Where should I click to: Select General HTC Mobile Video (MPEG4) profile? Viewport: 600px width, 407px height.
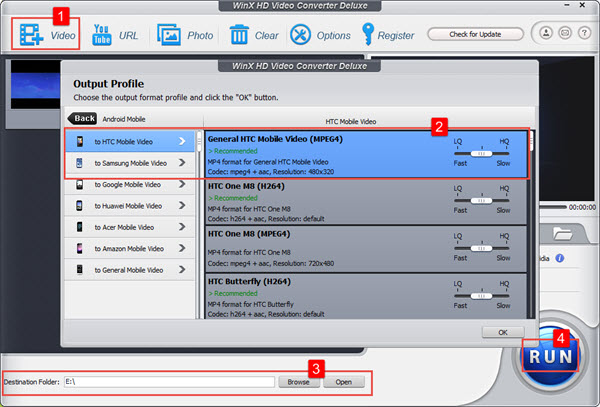point(366,155)
